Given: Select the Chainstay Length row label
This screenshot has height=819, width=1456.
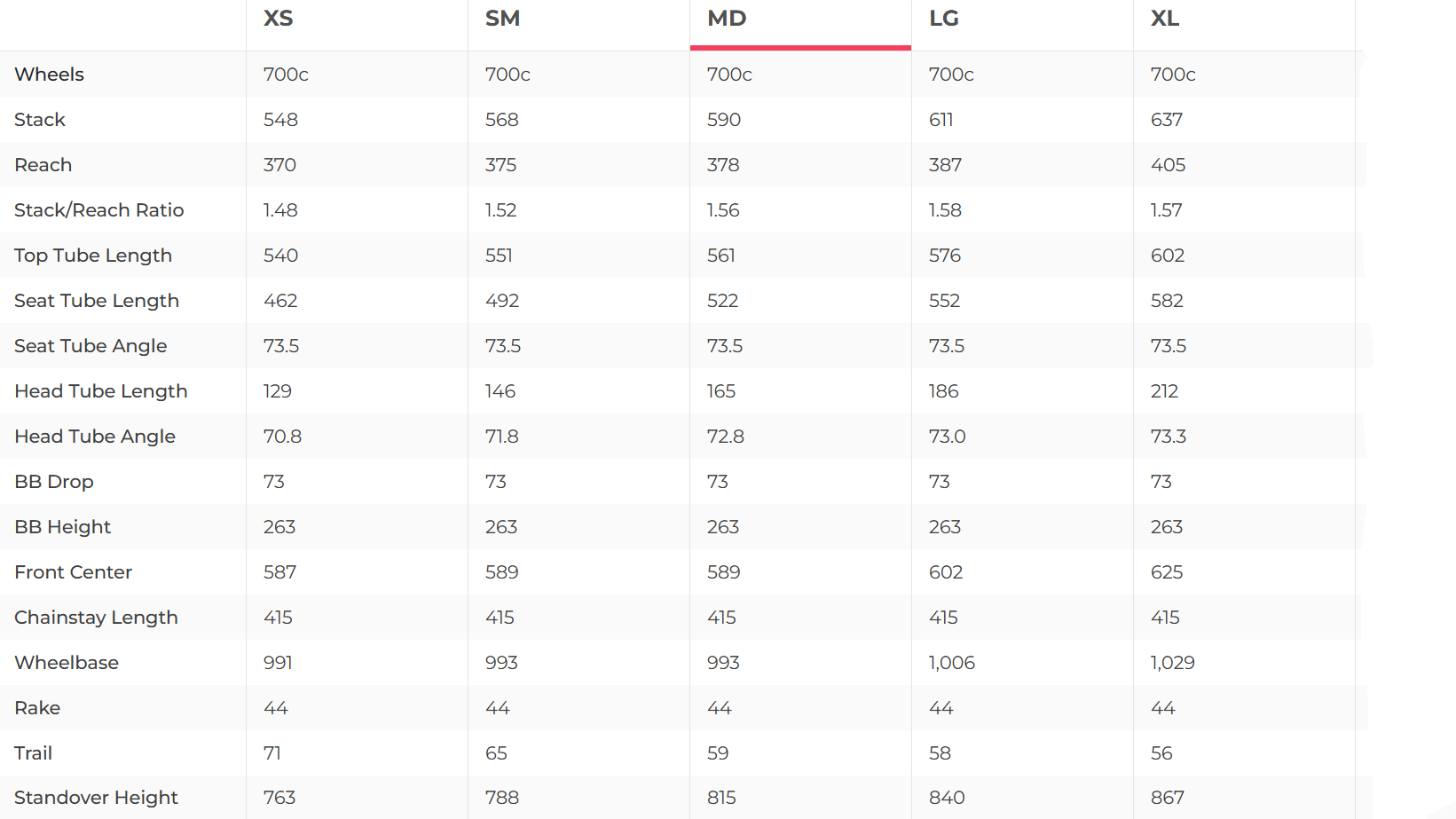Looking at the screenshot, I should 96,618.
